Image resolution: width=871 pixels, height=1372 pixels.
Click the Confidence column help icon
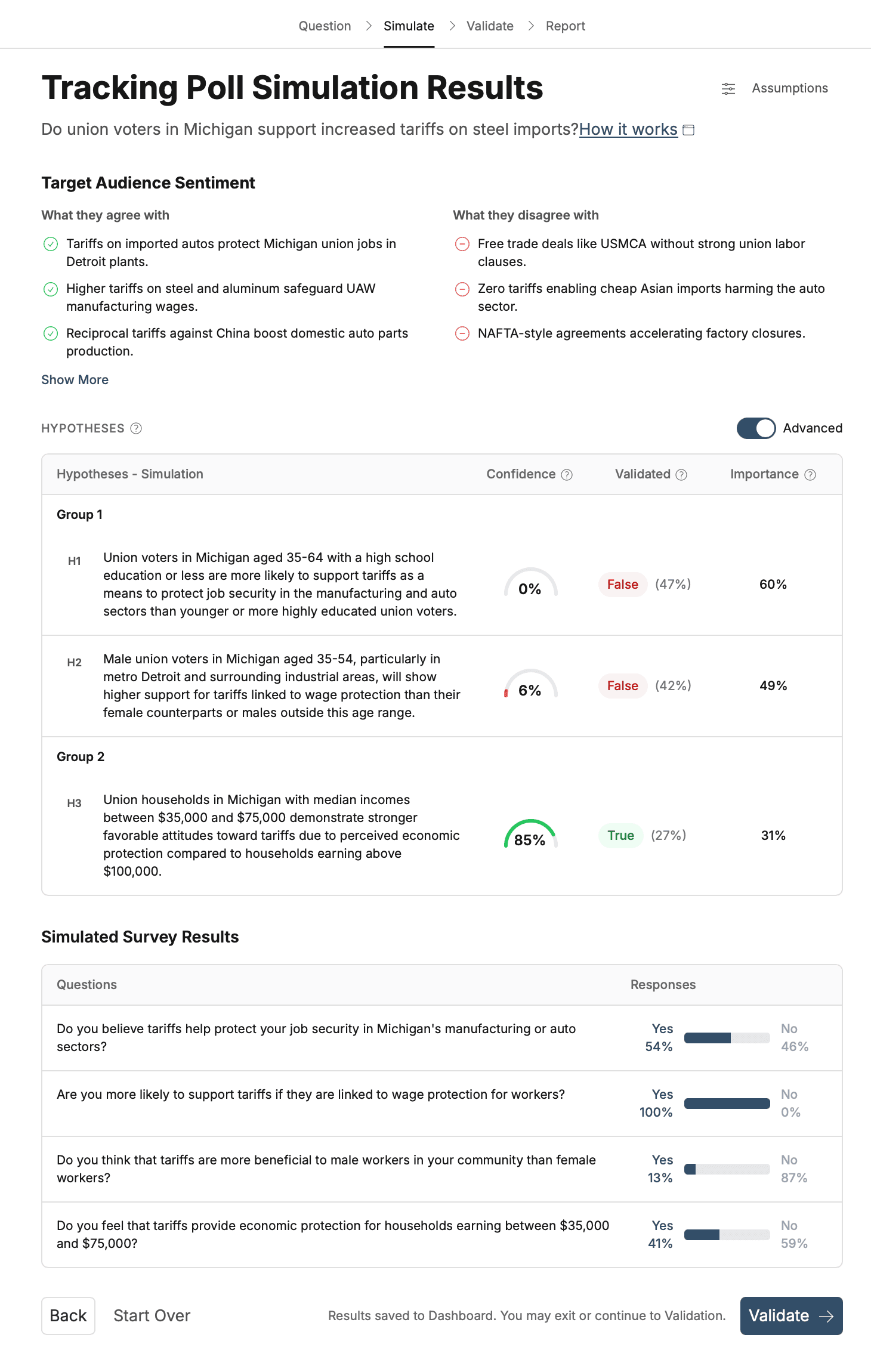tap(567, 474)
